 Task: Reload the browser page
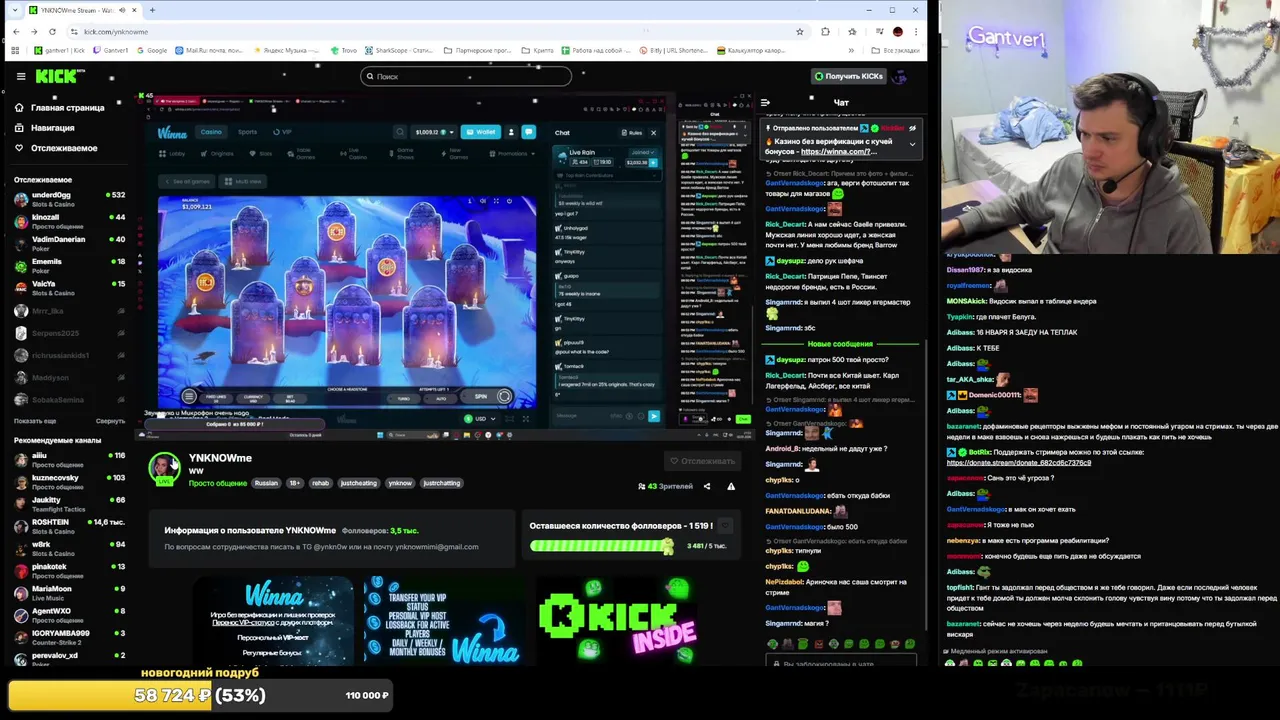54,31
